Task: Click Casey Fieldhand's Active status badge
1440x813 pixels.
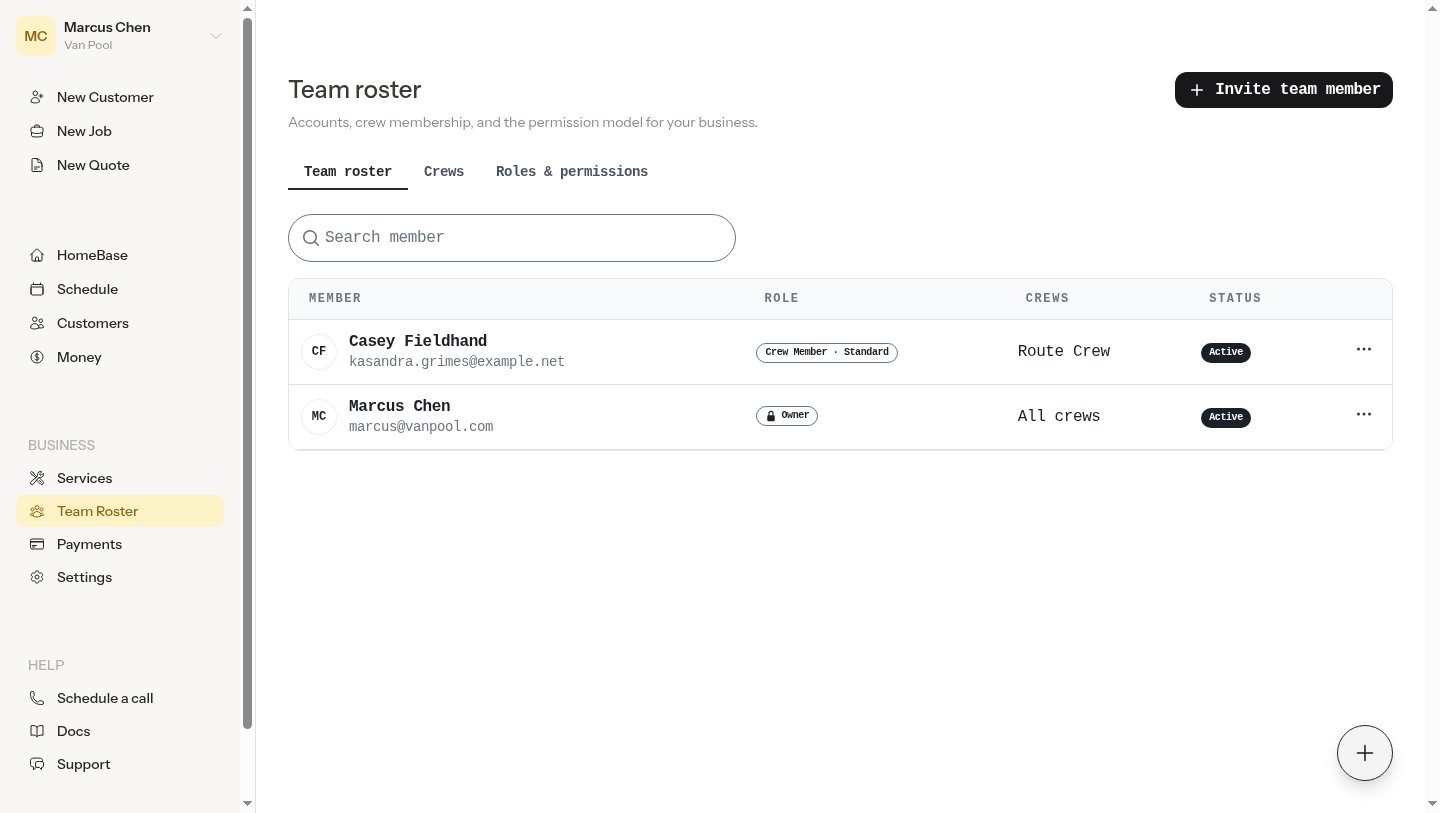Action: pyautogui.click(x=1226, y=352)
